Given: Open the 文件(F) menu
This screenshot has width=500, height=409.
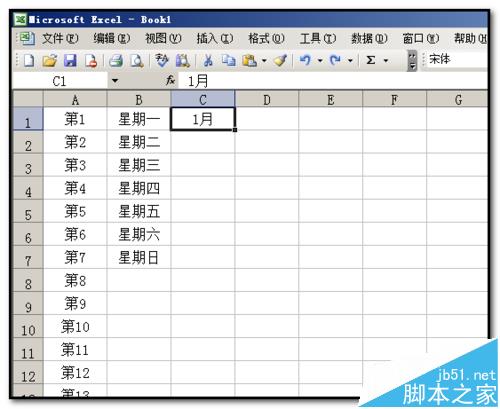Looking at the screenshot, I should [x=60, y=39].
